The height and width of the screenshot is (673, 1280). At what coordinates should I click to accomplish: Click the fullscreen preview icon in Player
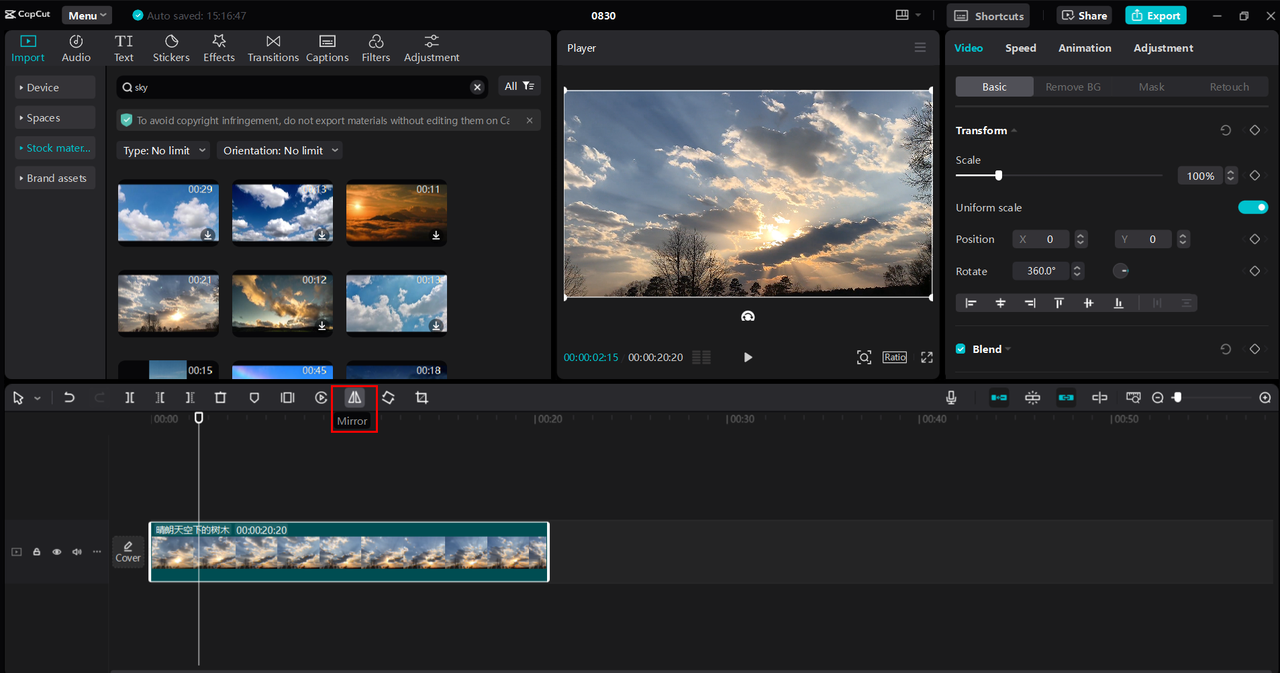(x=927, y=357)
